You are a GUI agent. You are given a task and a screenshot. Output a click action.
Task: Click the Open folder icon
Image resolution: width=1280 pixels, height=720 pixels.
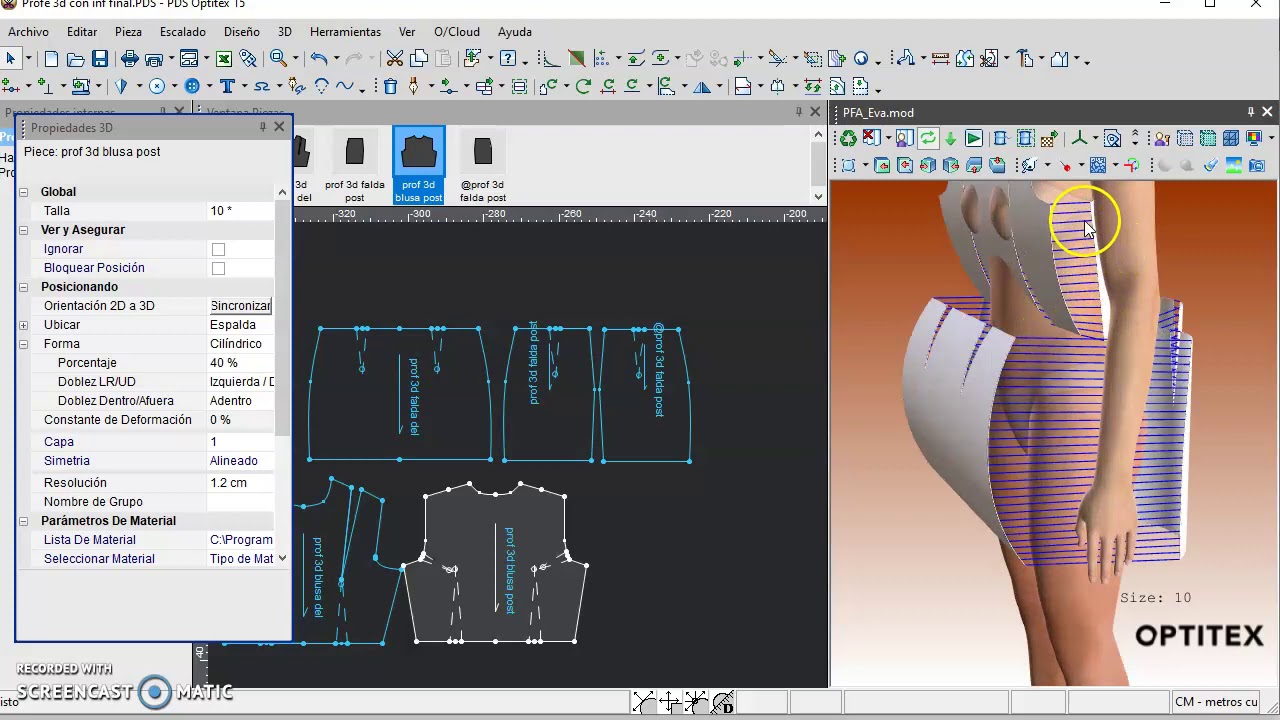(76, 59)
